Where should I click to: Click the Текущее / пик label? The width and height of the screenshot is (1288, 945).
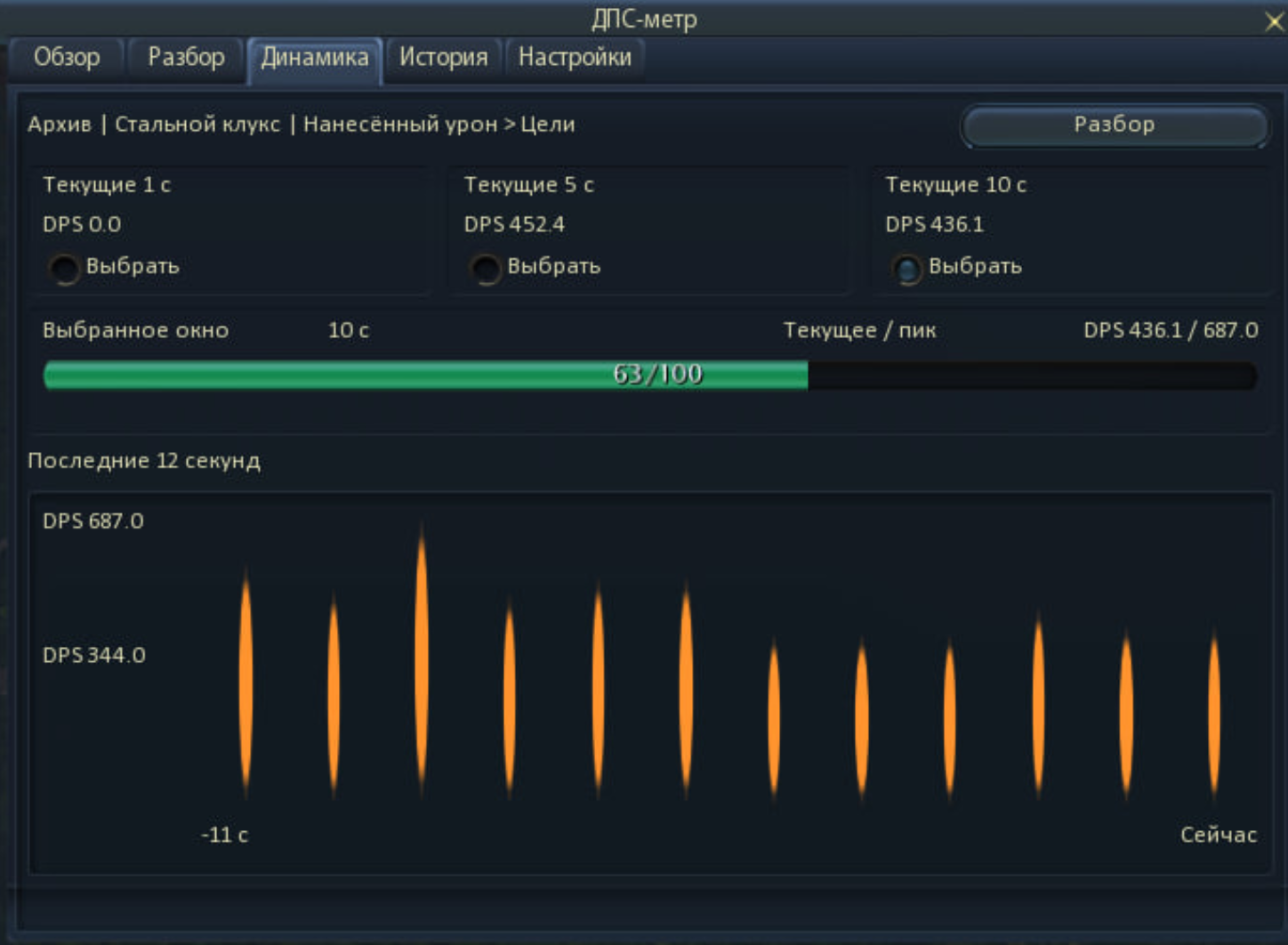(859, 331)
